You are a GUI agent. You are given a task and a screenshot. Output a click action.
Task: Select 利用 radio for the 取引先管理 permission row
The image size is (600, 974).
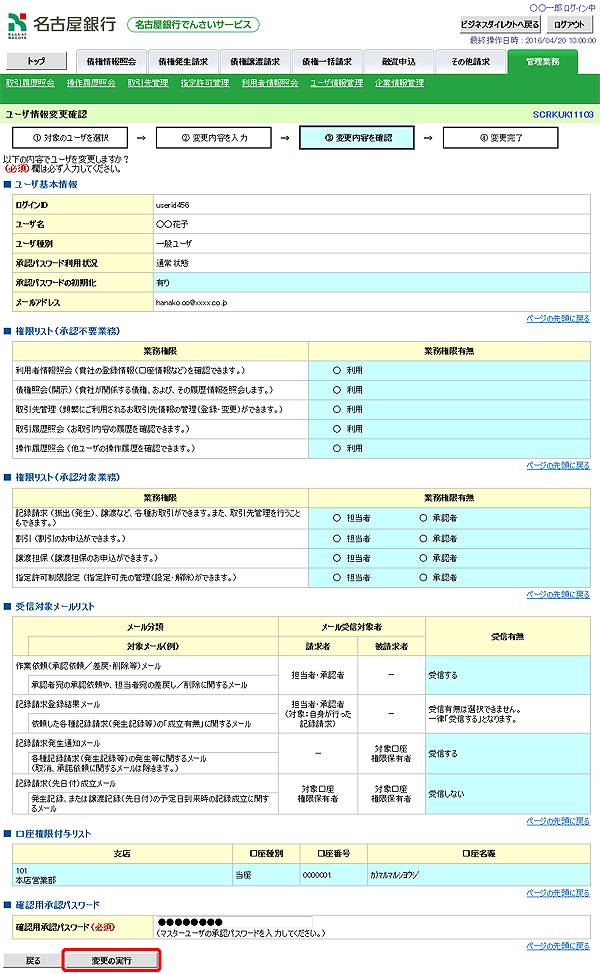[x=337, y=409]
